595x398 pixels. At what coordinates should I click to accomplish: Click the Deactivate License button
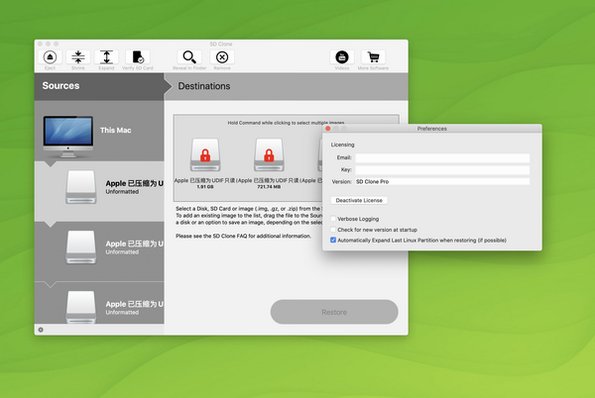(359, 200)
